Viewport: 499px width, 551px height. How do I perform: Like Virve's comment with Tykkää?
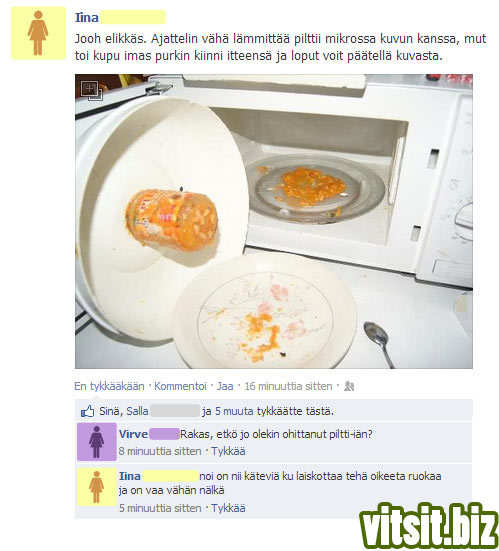coord(228,451)
